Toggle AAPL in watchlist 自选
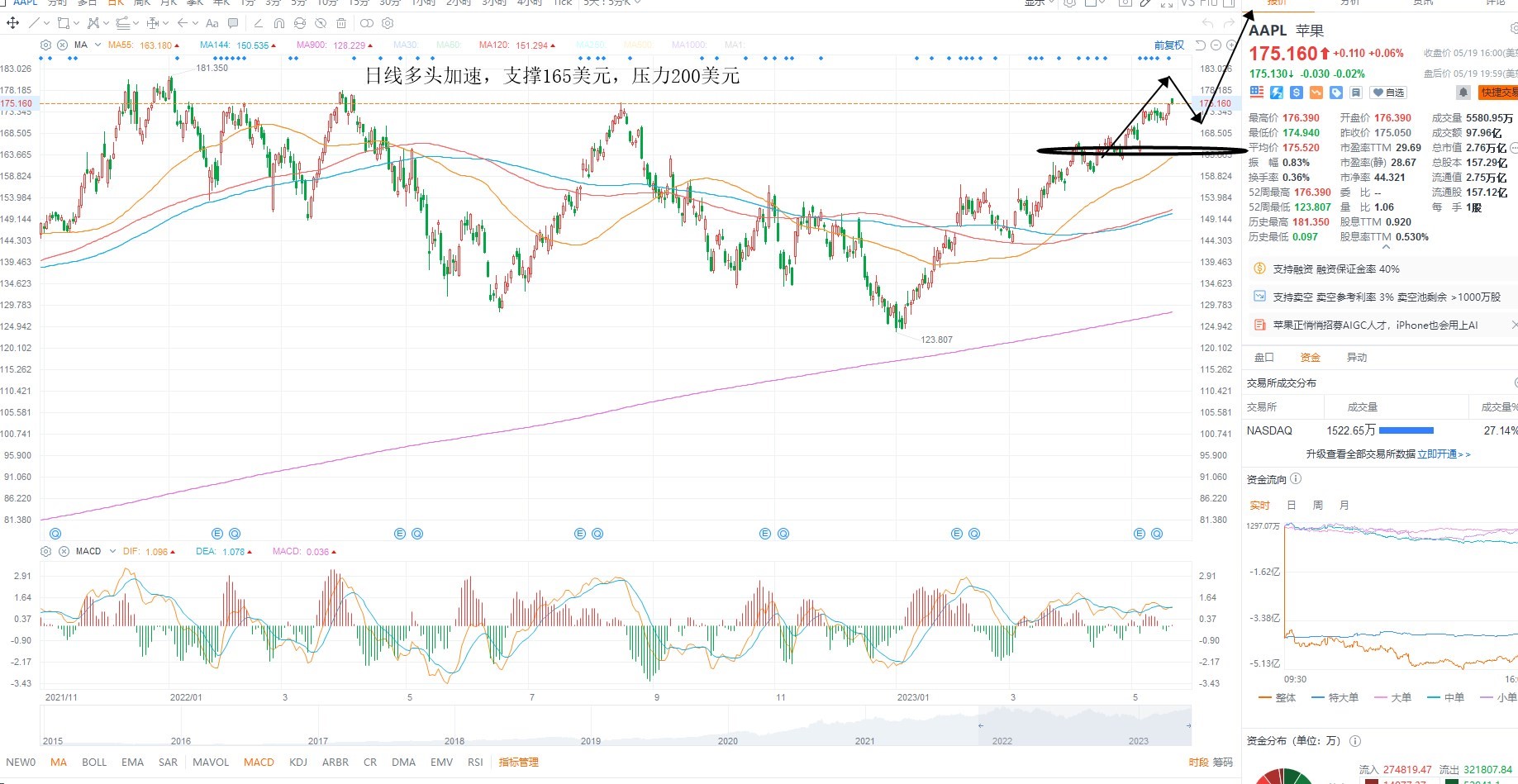The height and width of the screenshot is (784, 1518). click(1388, 93)
